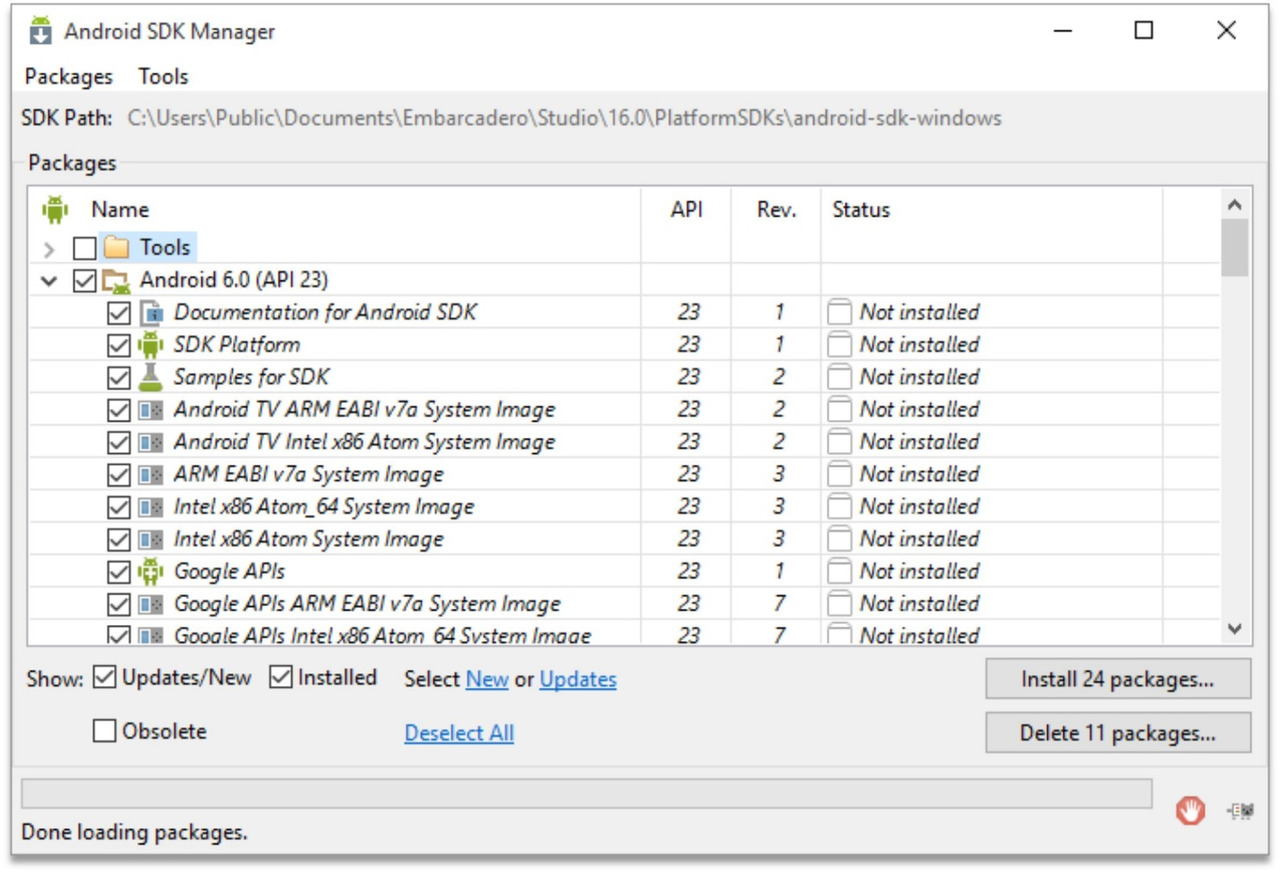Select New packages link
Screen dimensions: 1280x873
[x=487, y=680]
